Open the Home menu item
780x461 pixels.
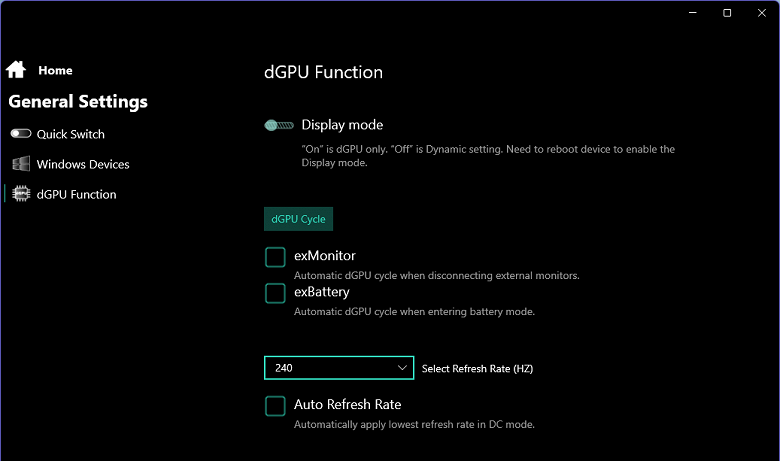55,71
